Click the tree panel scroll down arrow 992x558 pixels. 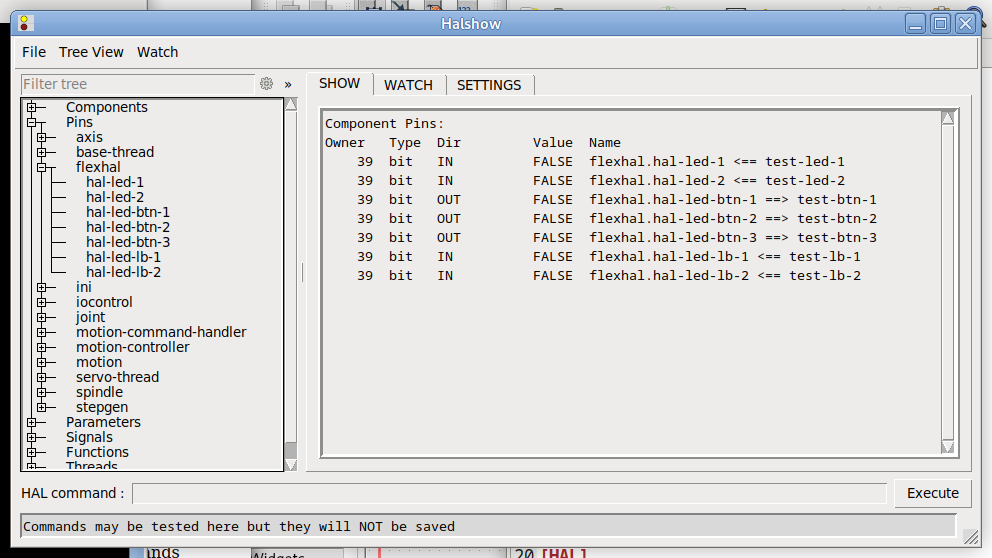point(291,464)
